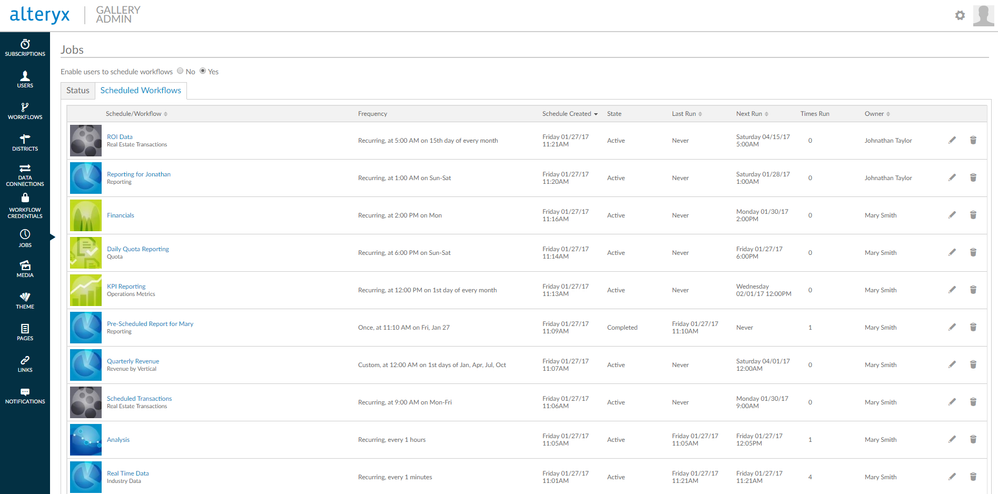Image resolution: width=998 pixels, height=494 pixels.
Task: Open Notifications in the sidebar
Action: point(25,396)
